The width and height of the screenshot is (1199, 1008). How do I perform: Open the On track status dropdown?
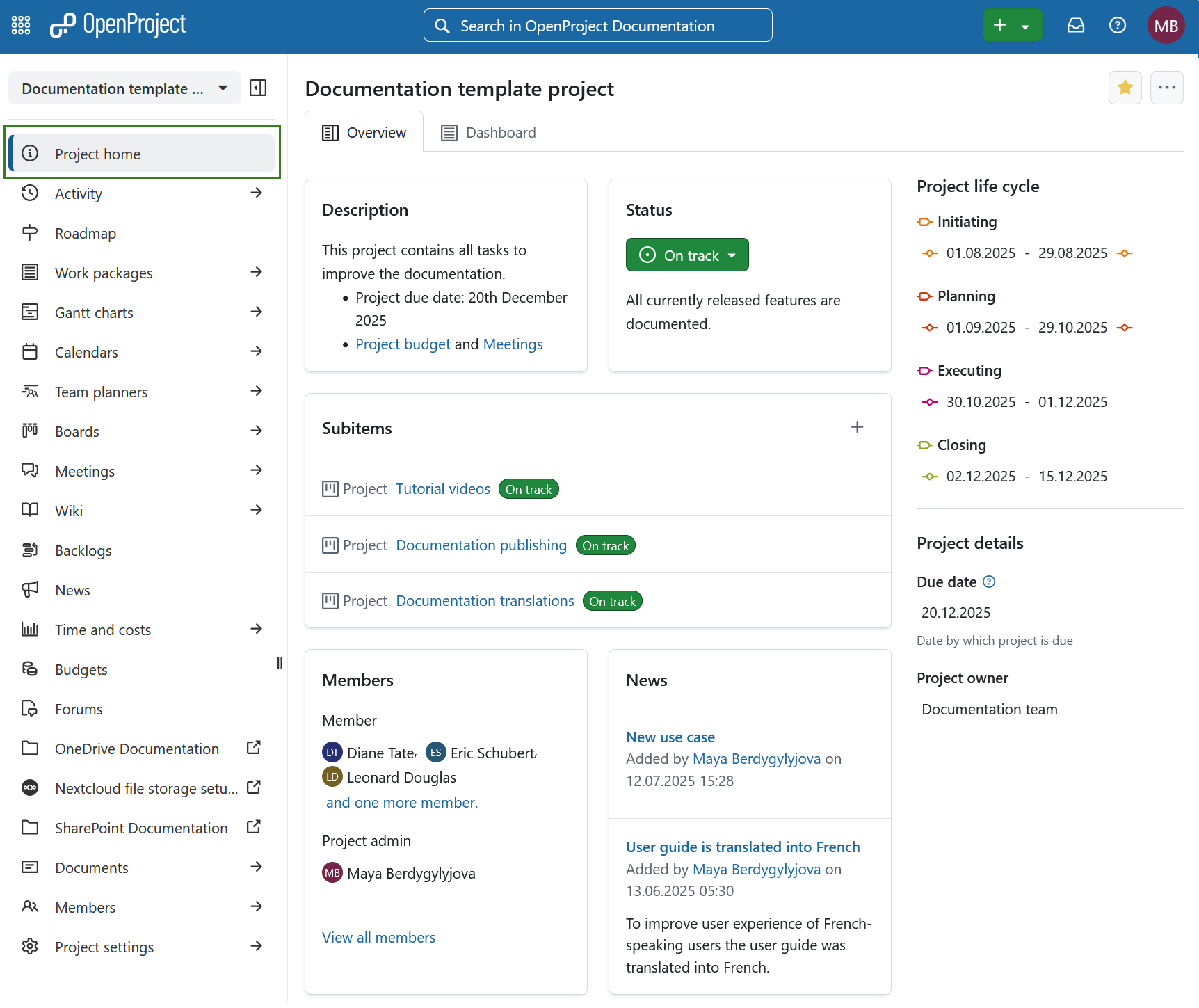686,255
